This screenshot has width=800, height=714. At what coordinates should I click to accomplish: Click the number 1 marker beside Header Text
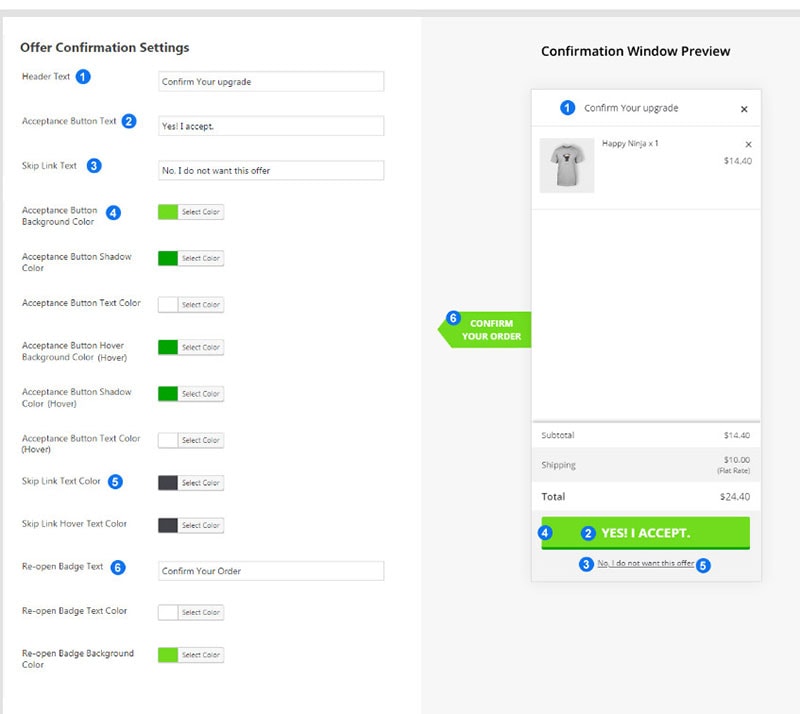pos(83,76)
